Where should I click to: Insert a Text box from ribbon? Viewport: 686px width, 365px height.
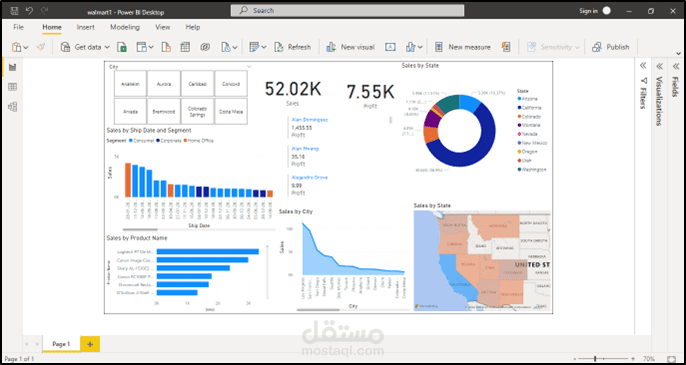point(390,47)
